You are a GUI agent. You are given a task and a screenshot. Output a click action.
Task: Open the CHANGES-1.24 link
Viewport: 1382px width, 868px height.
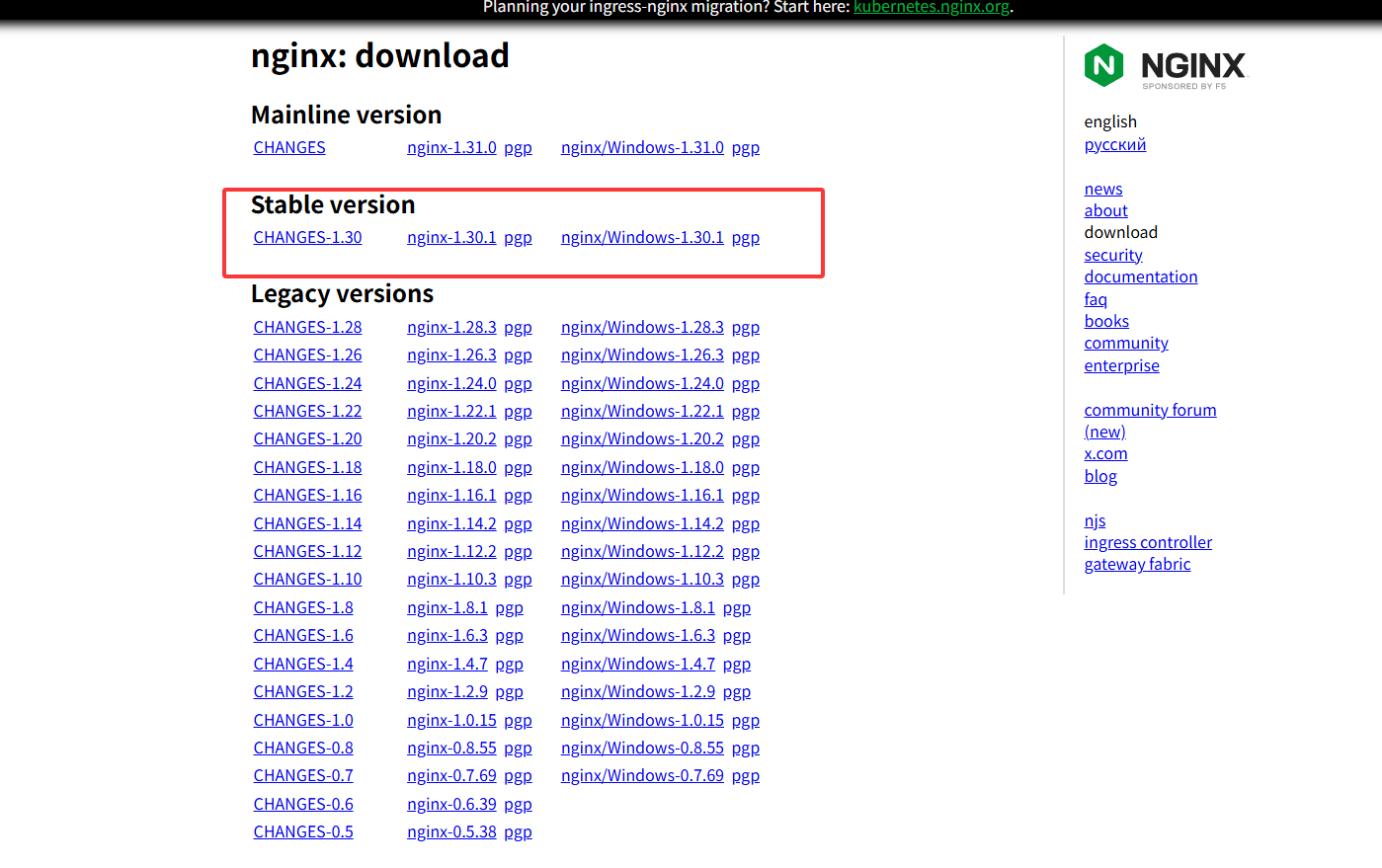[x=307, y=383]
